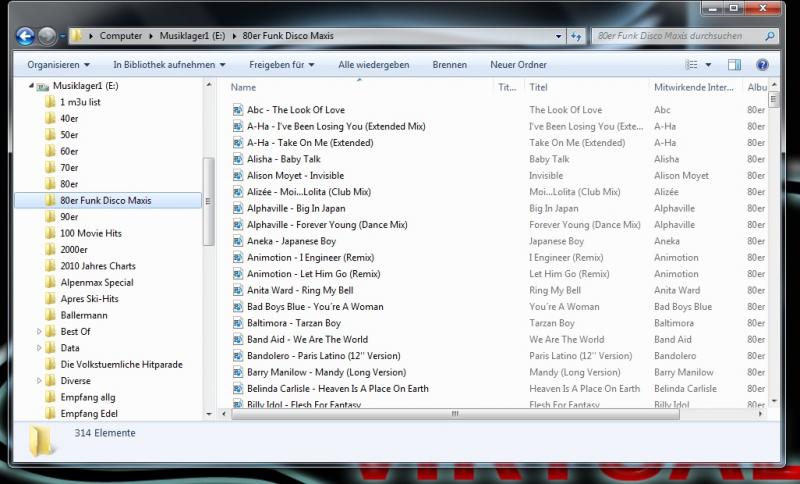The image size is (800, 484).
Task: Open In Bibliothek aufnehmen dropdown
Action: [x=169, y=65]
